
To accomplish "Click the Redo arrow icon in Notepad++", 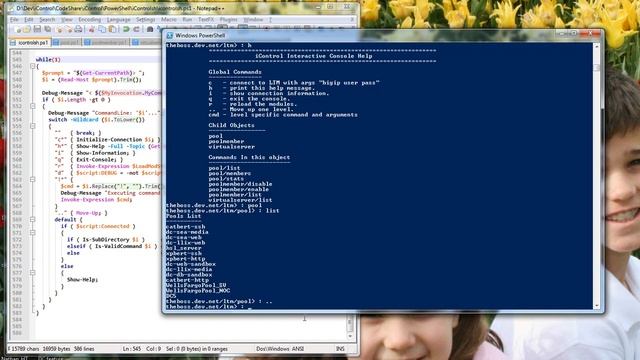I will [x=136, y=29].
